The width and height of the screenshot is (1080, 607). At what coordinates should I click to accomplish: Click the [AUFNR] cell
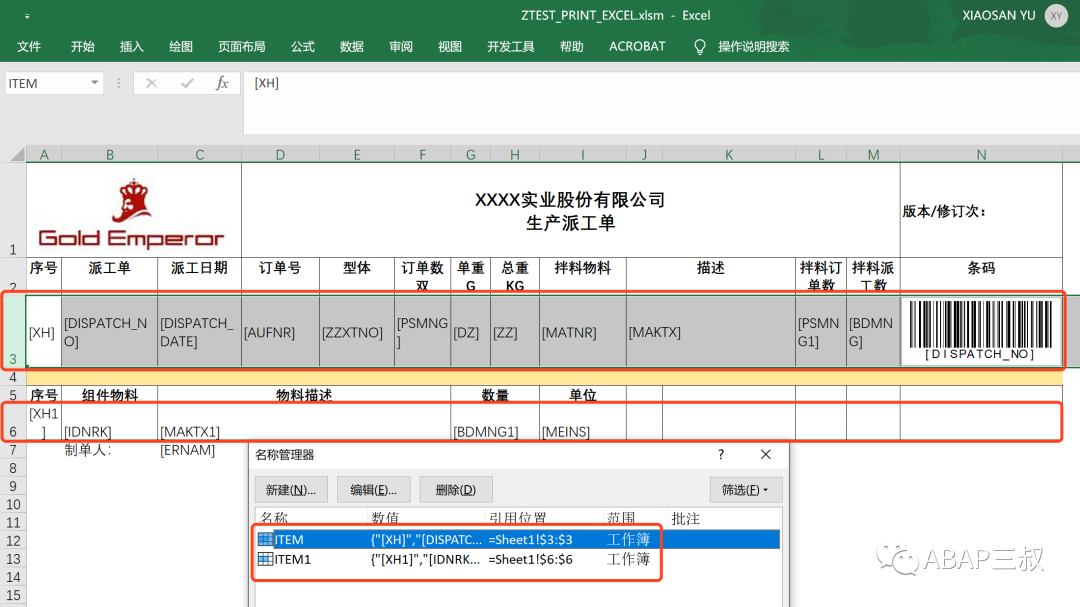pyautogui.click(x=280, y=332)
